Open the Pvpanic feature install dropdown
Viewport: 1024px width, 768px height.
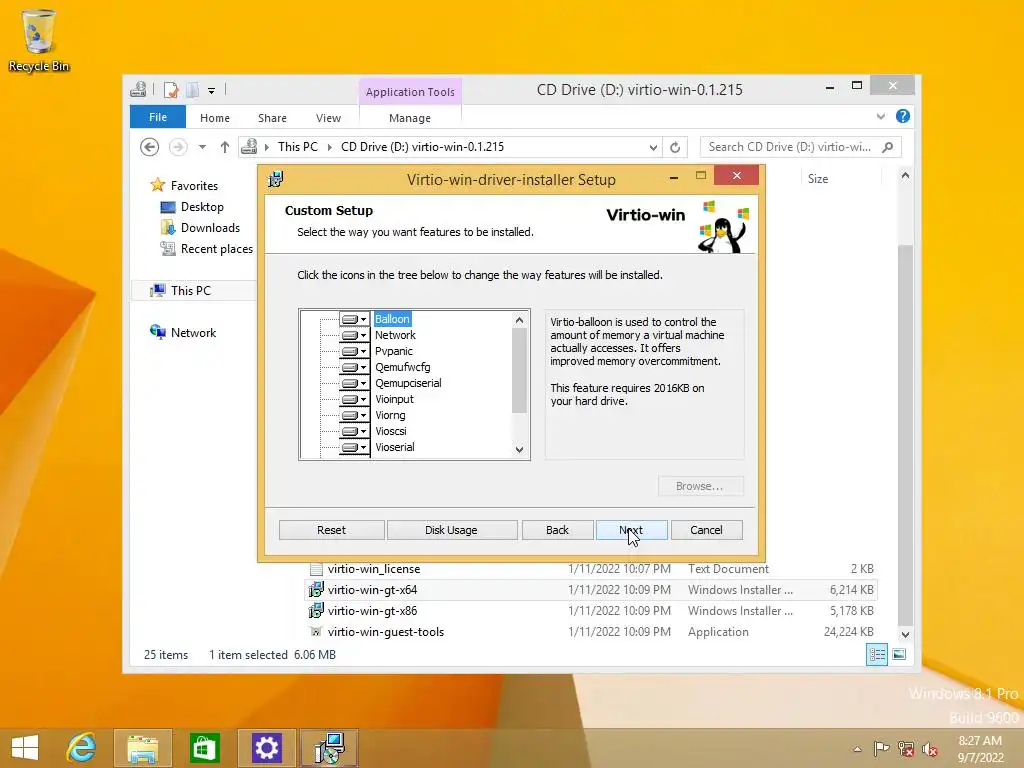(354, 351)
